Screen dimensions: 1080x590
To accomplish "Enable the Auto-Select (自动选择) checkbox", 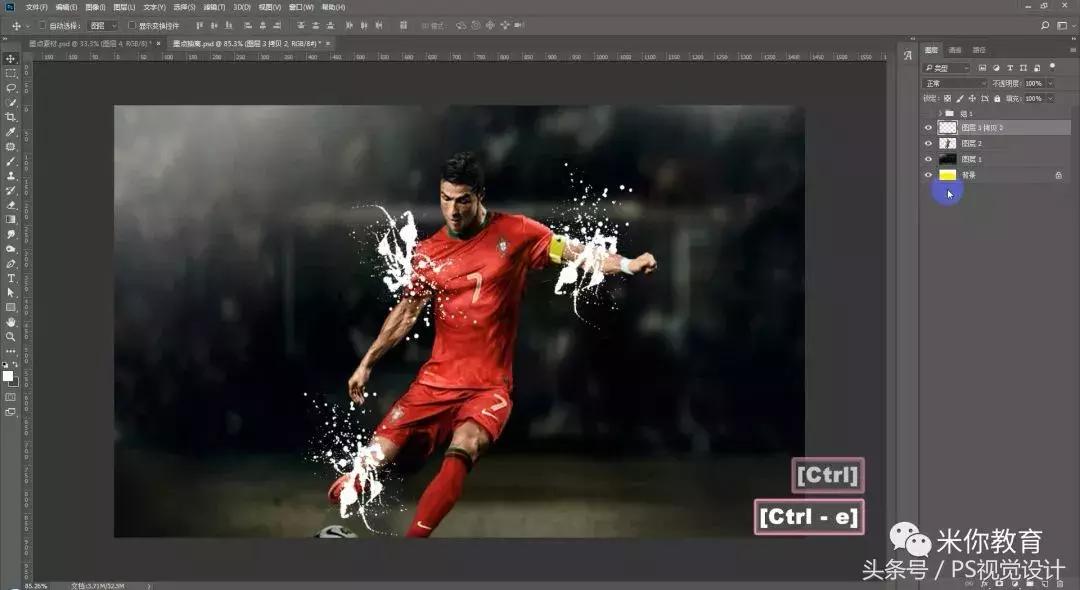I will (42, 25).
